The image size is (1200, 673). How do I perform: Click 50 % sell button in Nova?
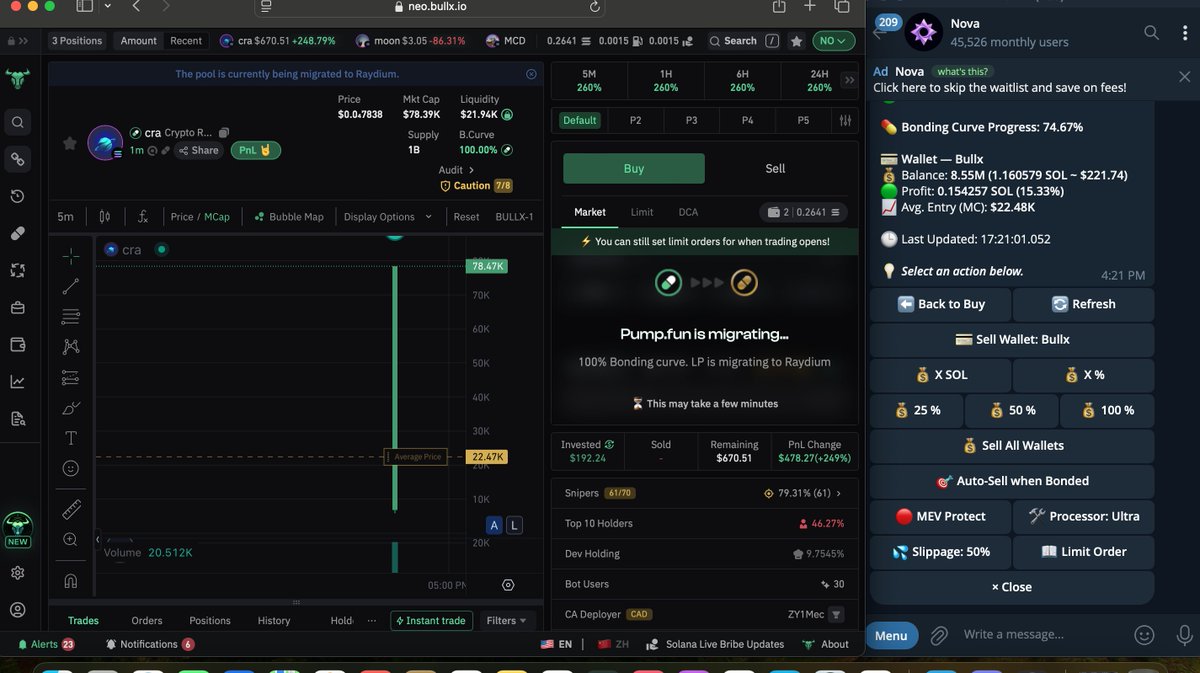point(1012,410)
